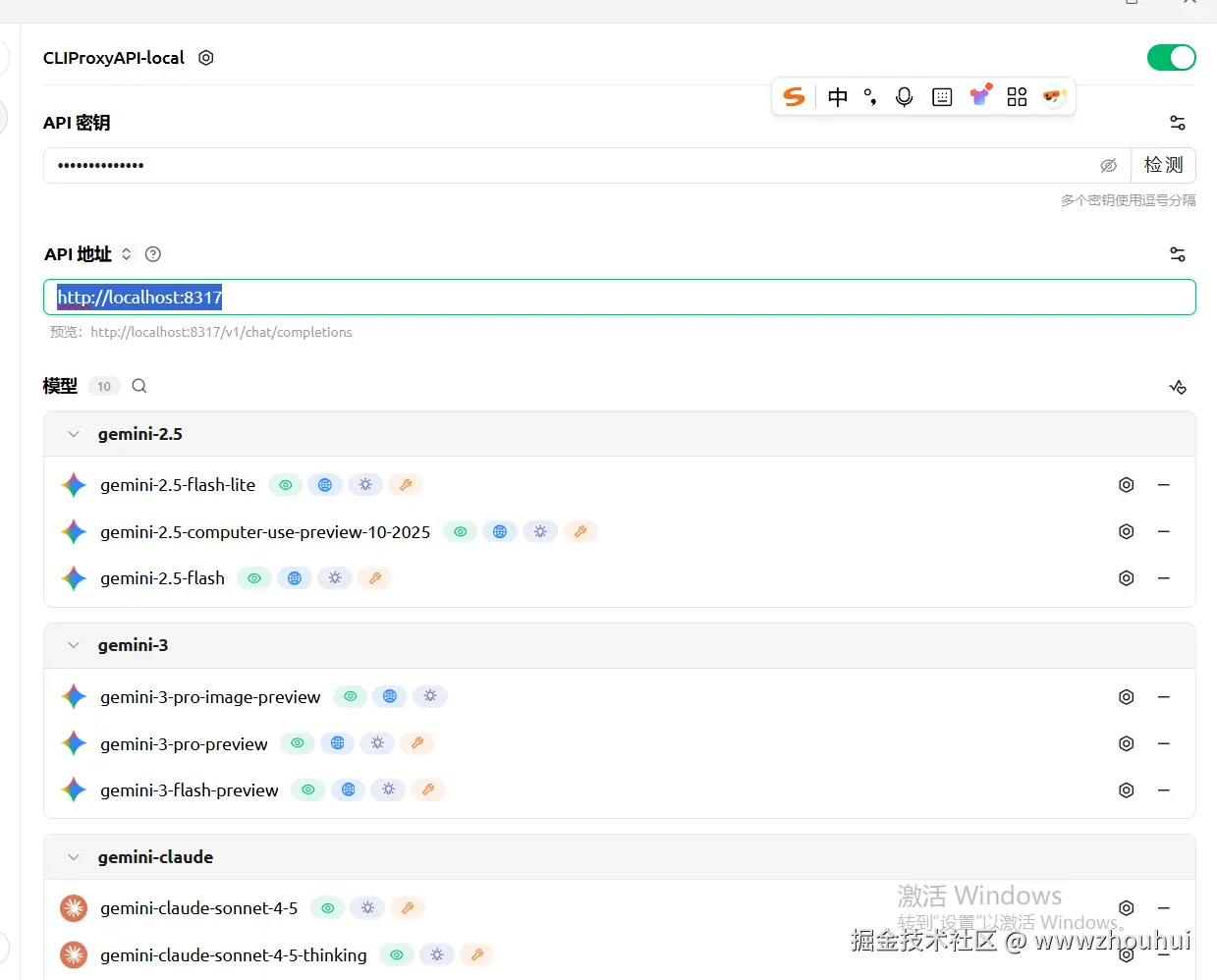Click tool-use wrench tag of gemini-2.5-flash-lite

406,485
